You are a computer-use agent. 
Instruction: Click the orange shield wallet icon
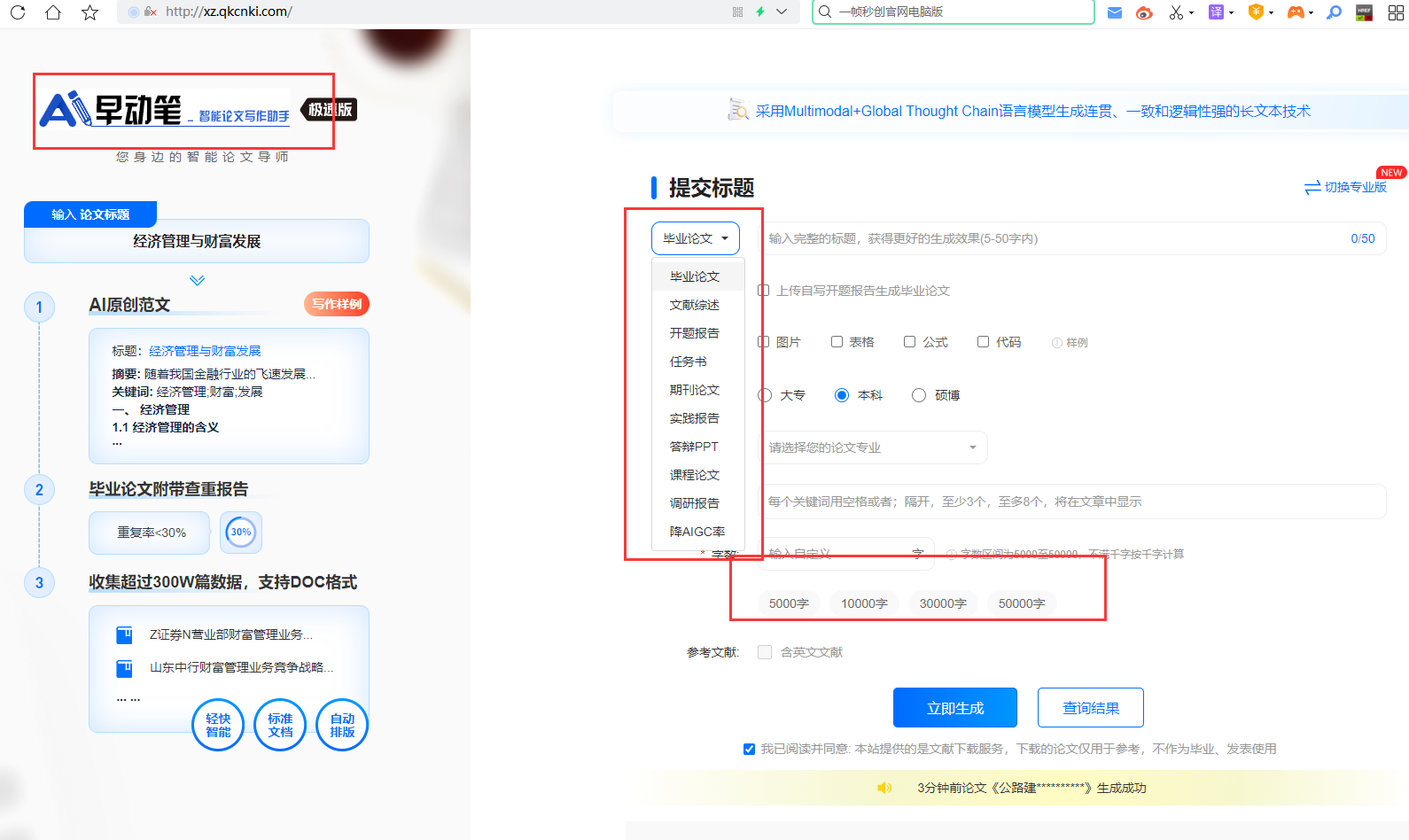(1256, 12)
